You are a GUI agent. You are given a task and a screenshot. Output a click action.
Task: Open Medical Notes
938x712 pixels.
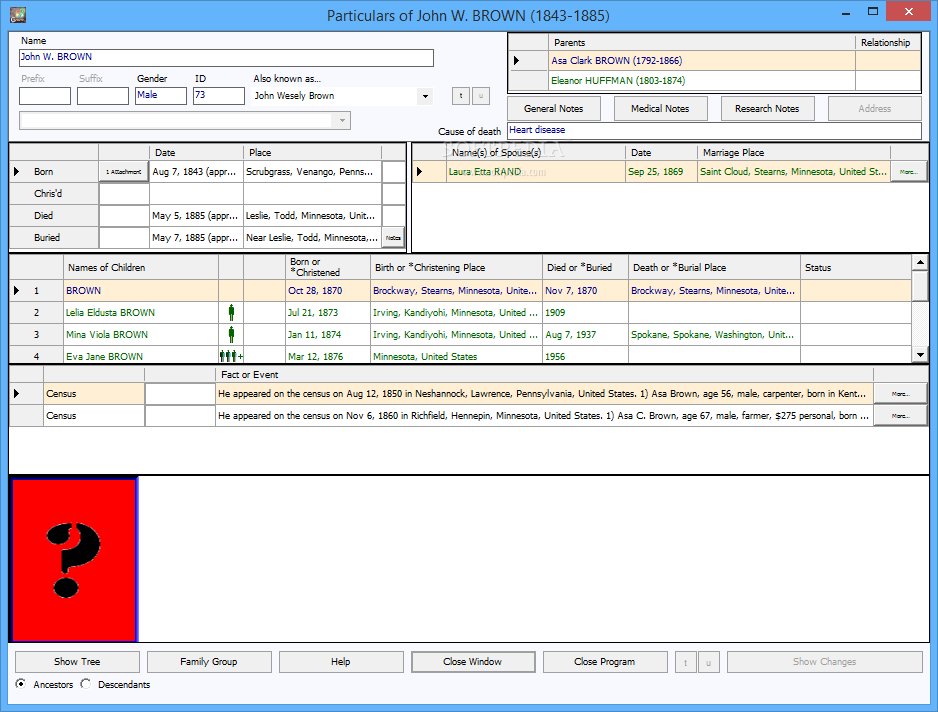(x=660, y=109)
